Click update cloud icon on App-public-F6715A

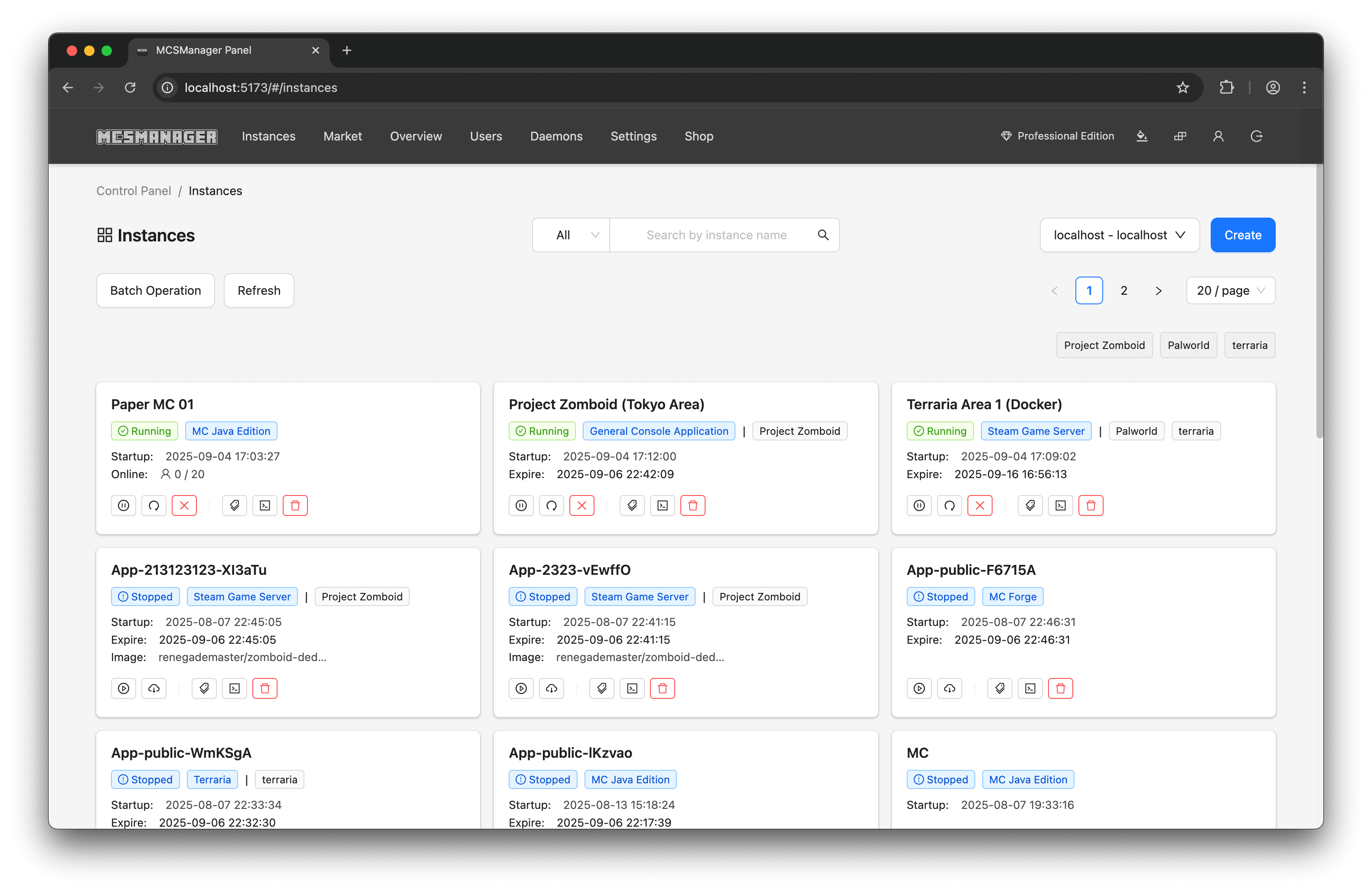(949, 688)
